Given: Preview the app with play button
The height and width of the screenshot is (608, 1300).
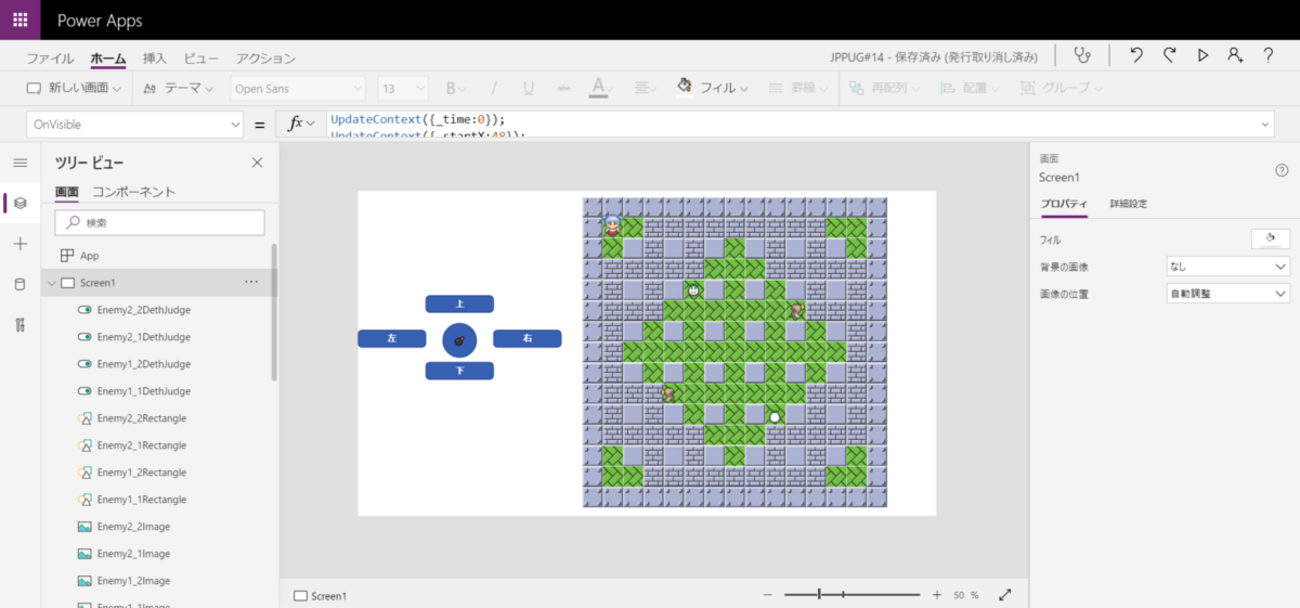Looking at the screenshot, I should click(x=1203, y=56).
